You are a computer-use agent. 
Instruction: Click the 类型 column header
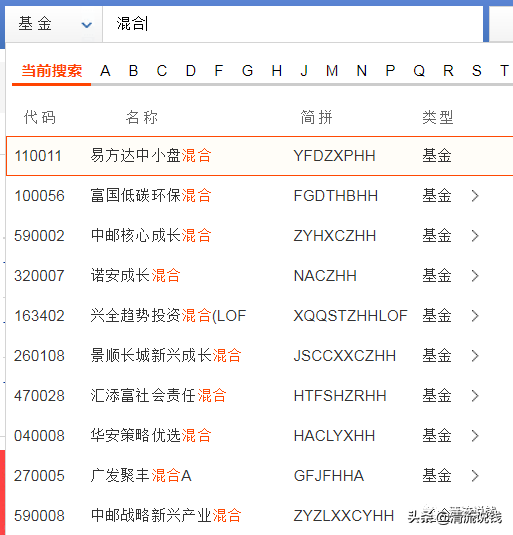pos(438,117)
